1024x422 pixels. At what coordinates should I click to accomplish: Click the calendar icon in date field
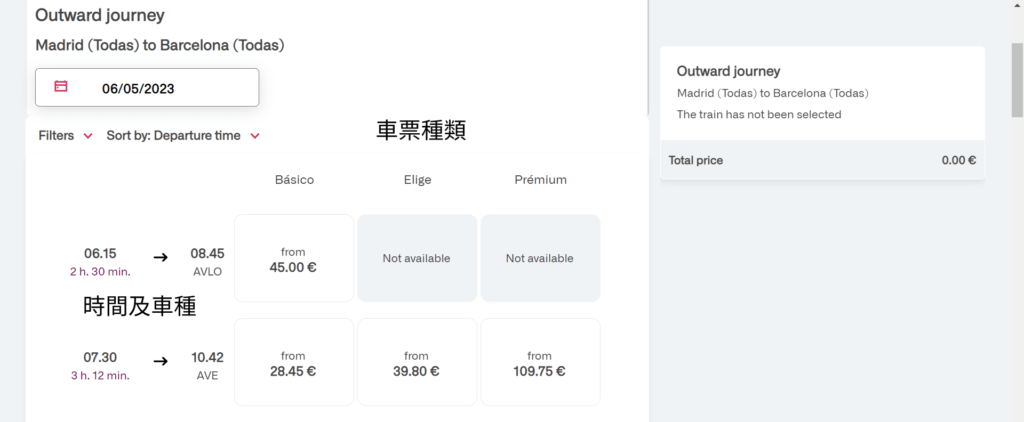(x=61, y=86)
